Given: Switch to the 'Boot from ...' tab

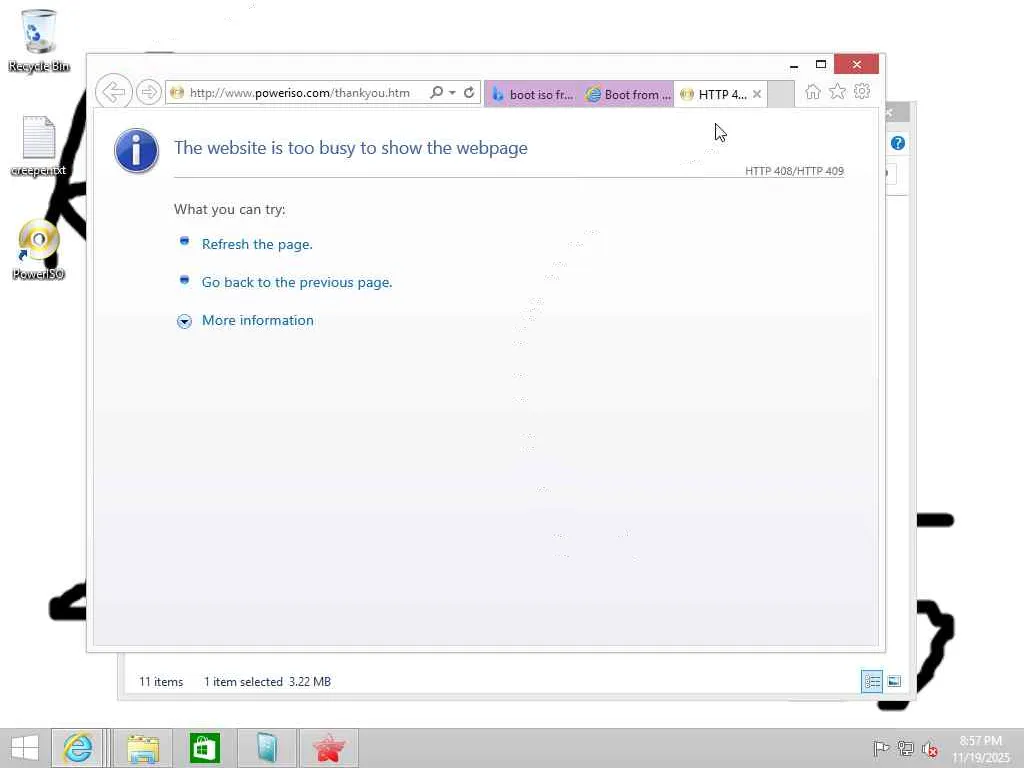Looking at the screenshot, I should coord(627,94).
